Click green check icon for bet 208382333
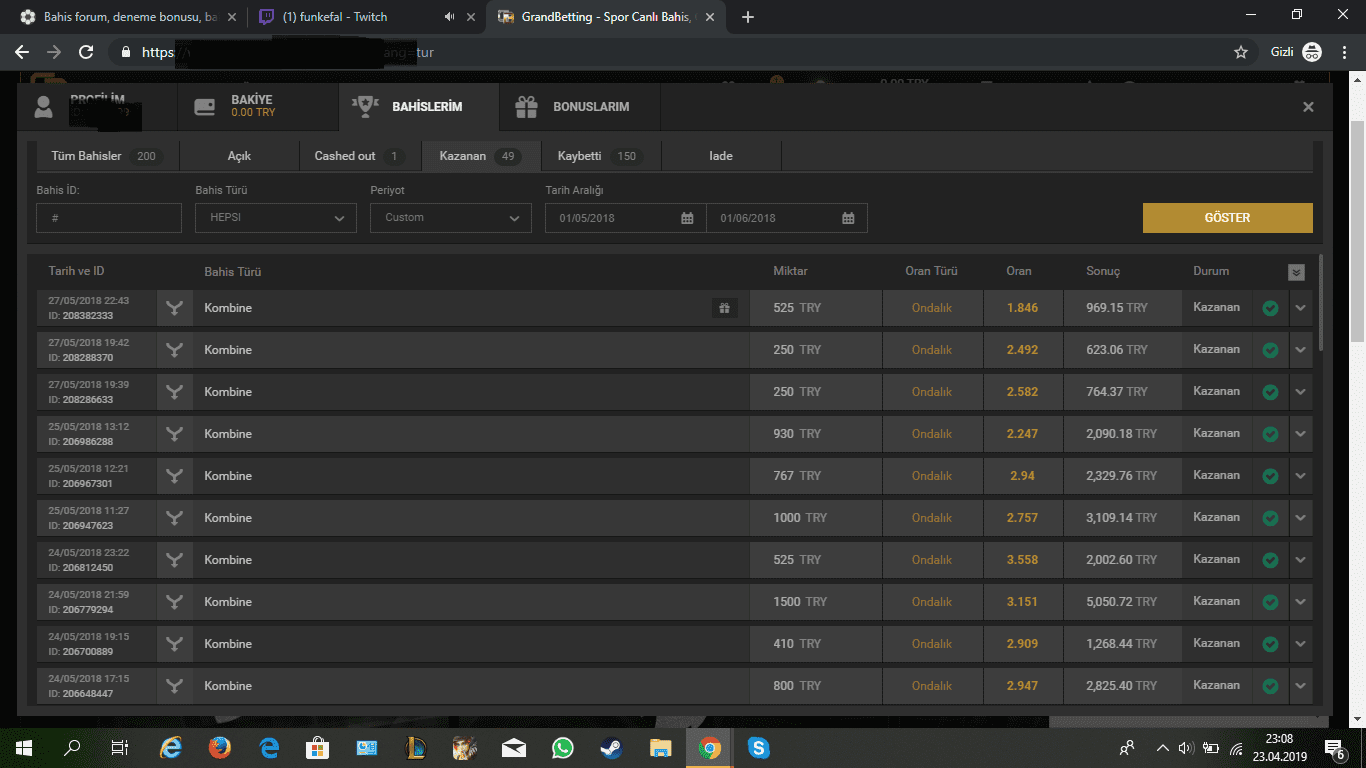 pyautogui.click(x=1270, y=308)
